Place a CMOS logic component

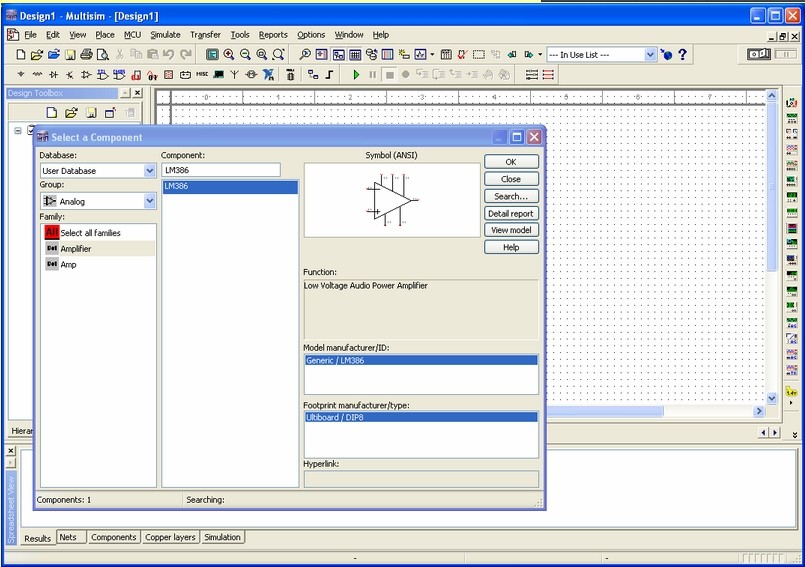tap(119, 74)
